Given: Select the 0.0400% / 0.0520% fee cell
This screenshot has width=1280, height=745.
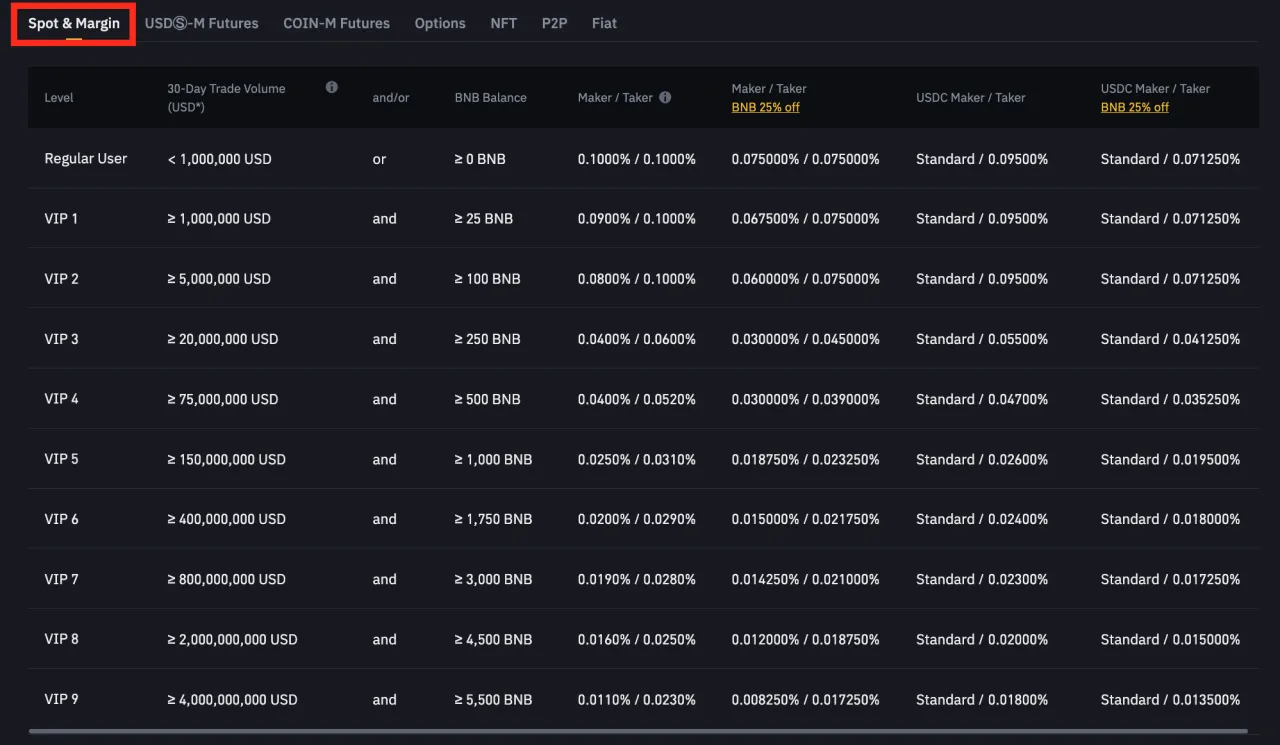Looking at the screenshot, I should (637, 399).
